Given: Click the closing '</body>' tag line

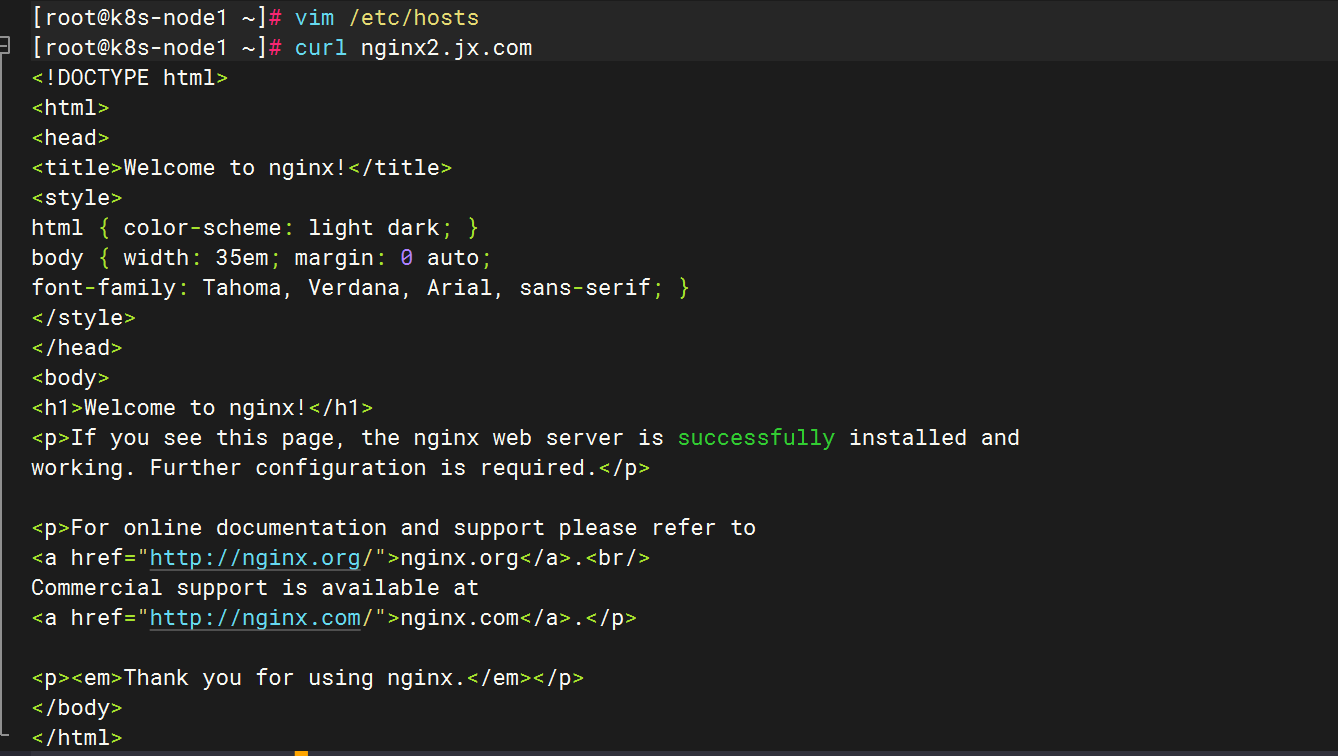Looking at the screenshot, I should [x=77, y=708].
